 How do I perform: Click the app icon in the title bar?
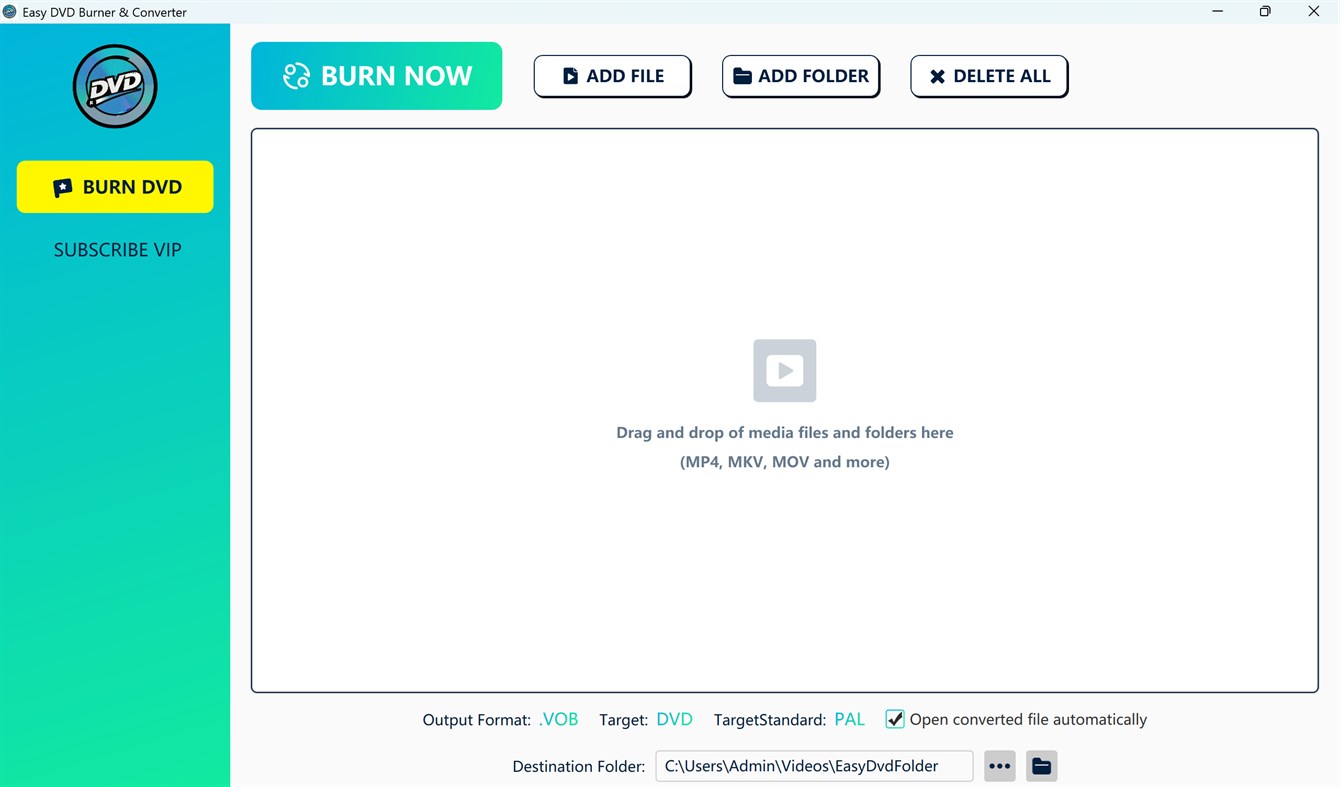click(10, 11)
